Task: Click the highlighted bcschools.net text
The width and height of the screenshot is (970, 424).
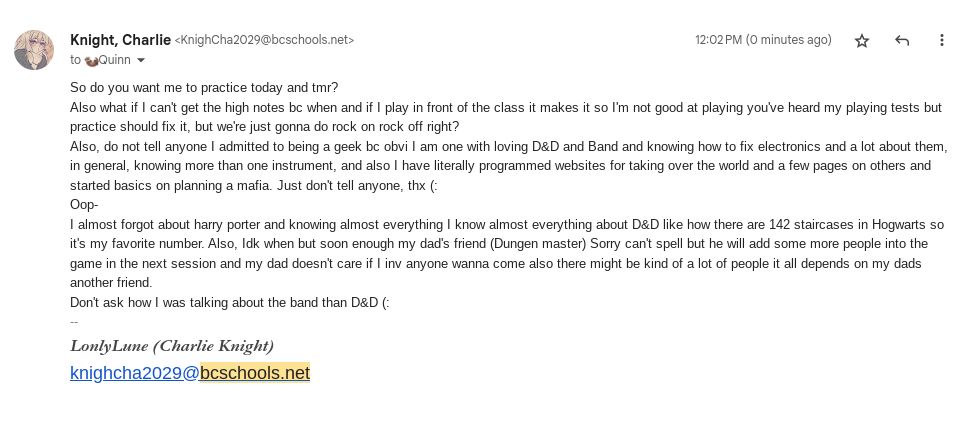Action: (254, 373)
